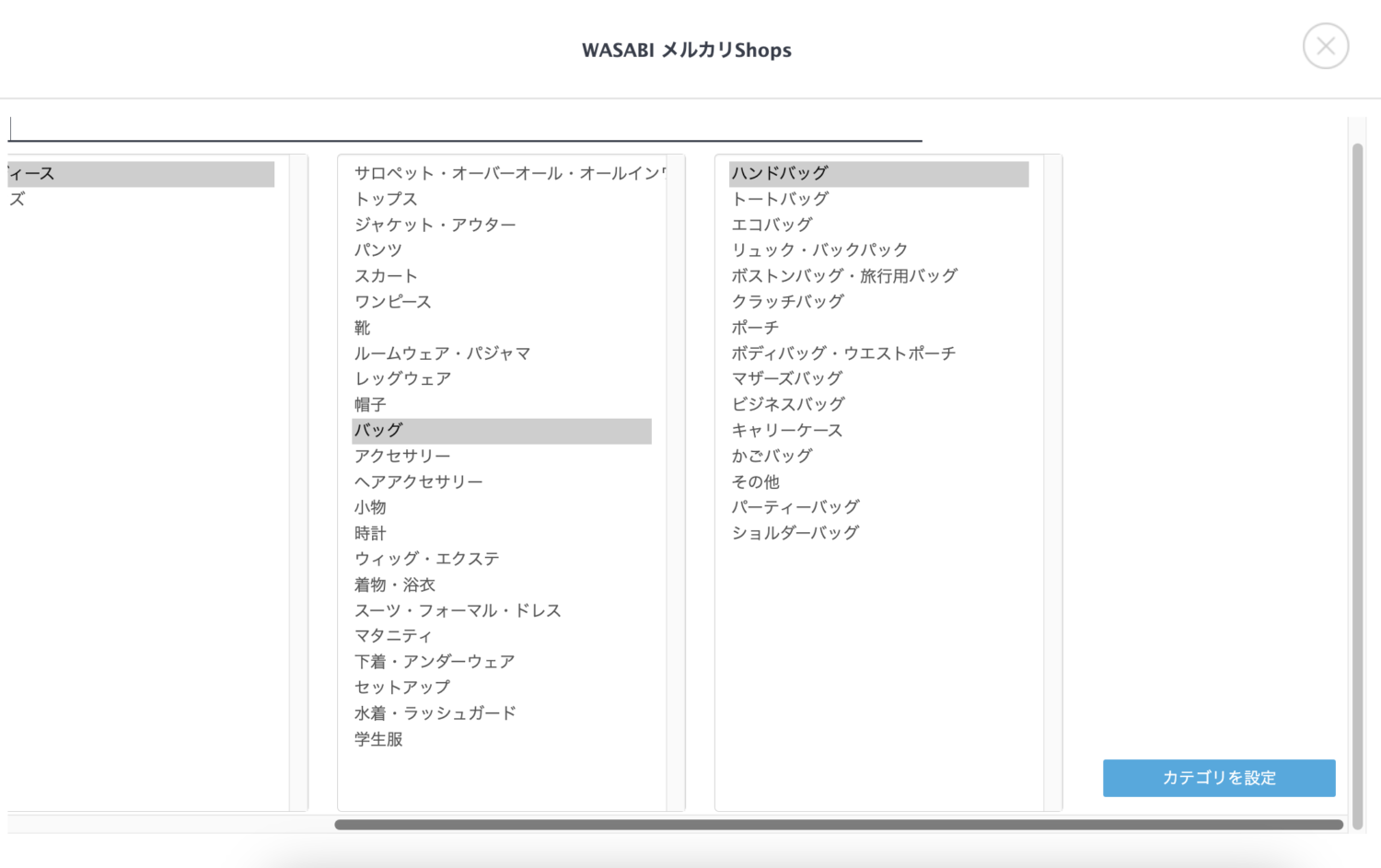Select the バッグ category

[x=379, y=430]
